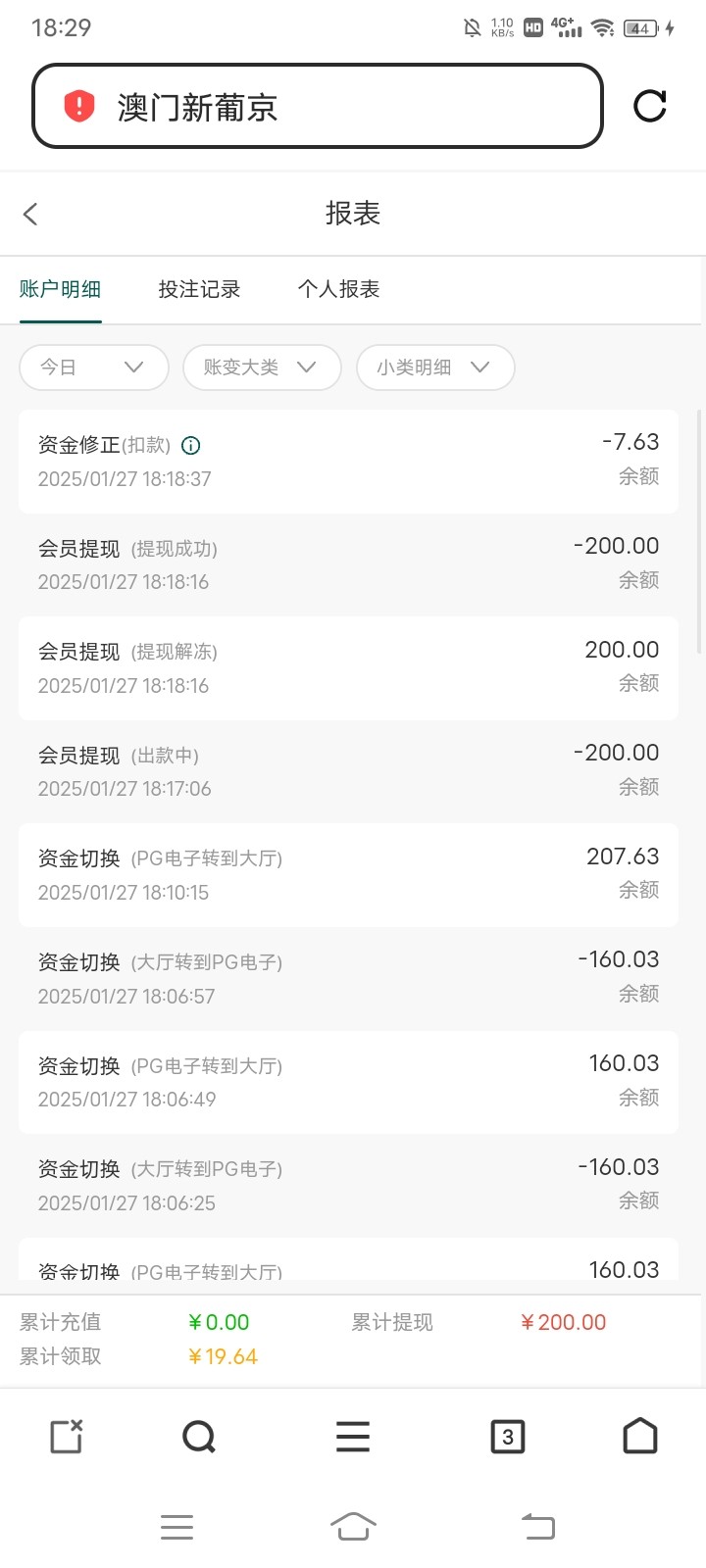The image size is (706, 1568).
Task: Tap info icon beside 资金修正(扣款)
Action: coord(191,446)
